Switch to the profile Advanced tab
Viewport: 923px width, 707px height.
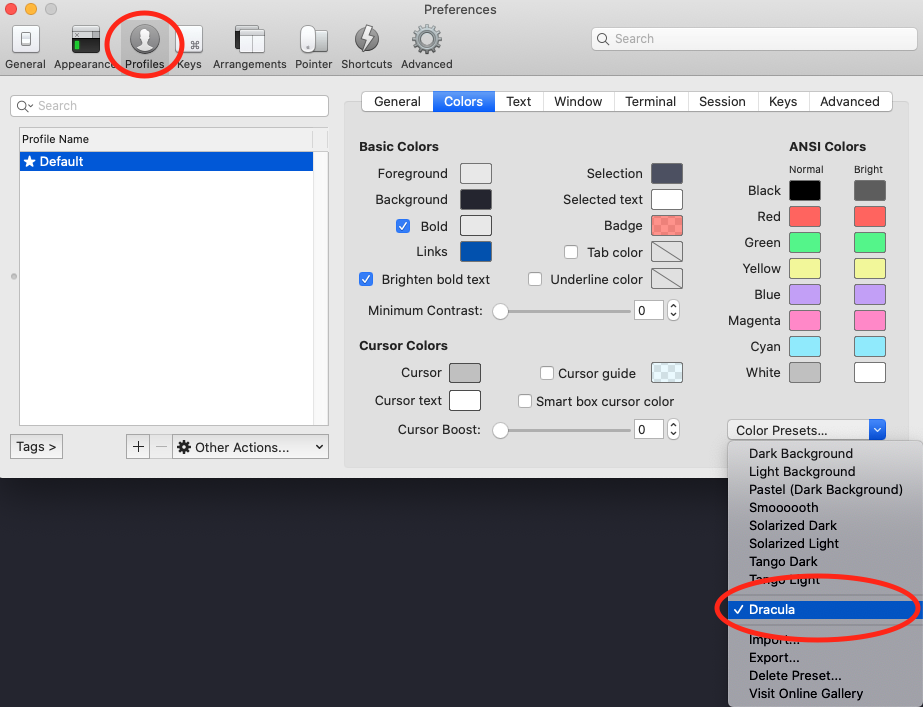click(x=850, y=101)
